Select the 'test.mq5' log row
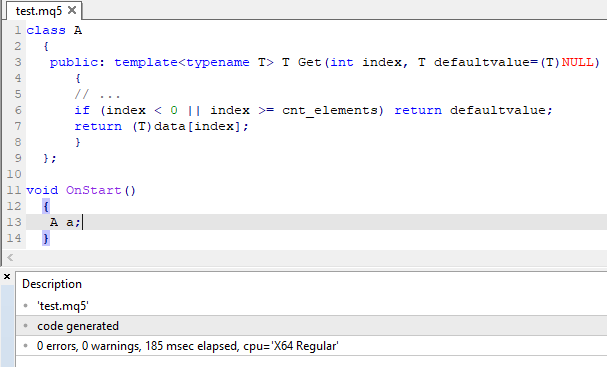The width and height of the screenshot is (607, 367). point(311,306)
